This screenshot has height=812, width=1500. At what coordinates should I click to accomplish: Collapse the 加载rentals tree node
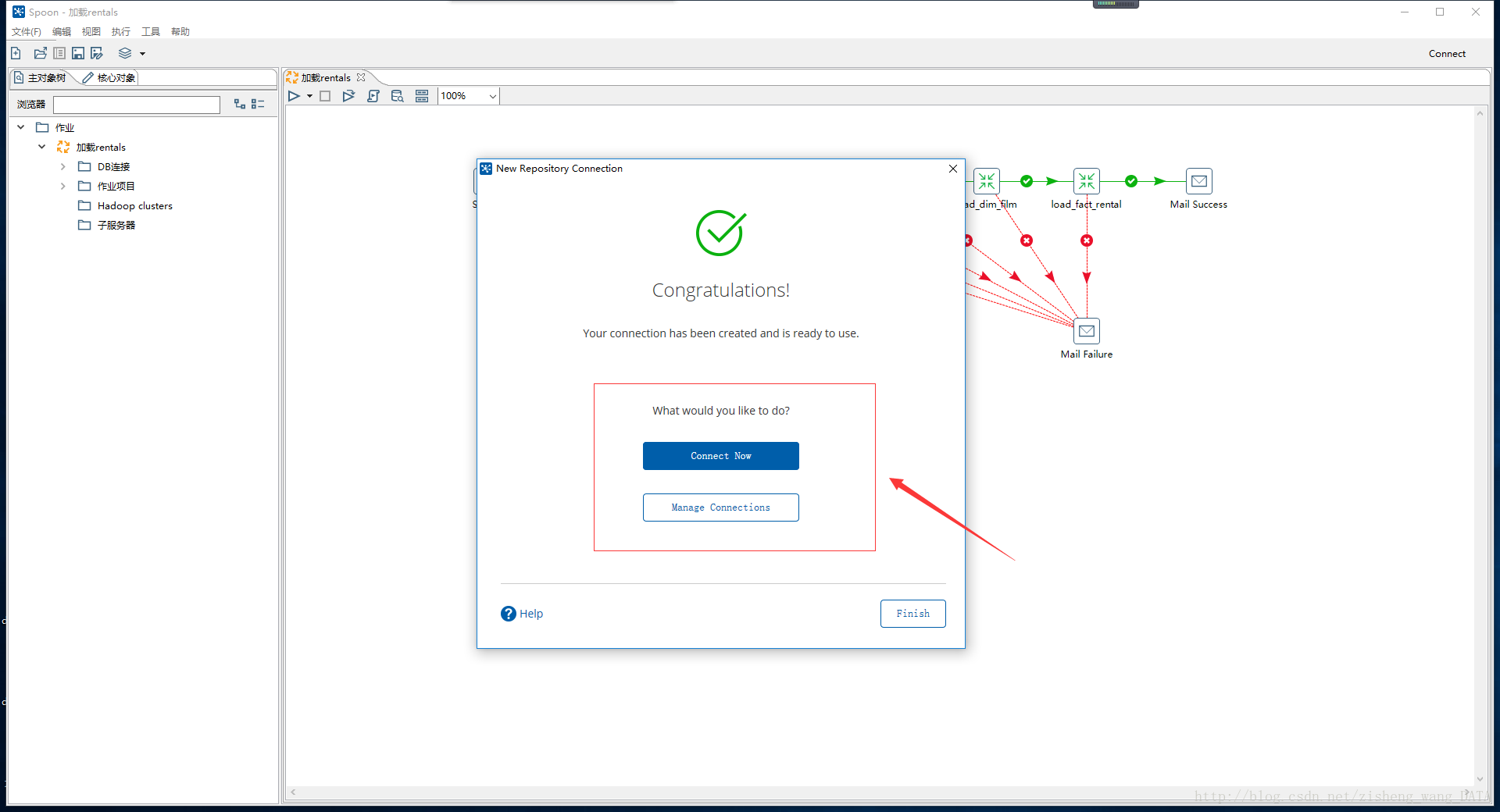click(x=42, y=147)
